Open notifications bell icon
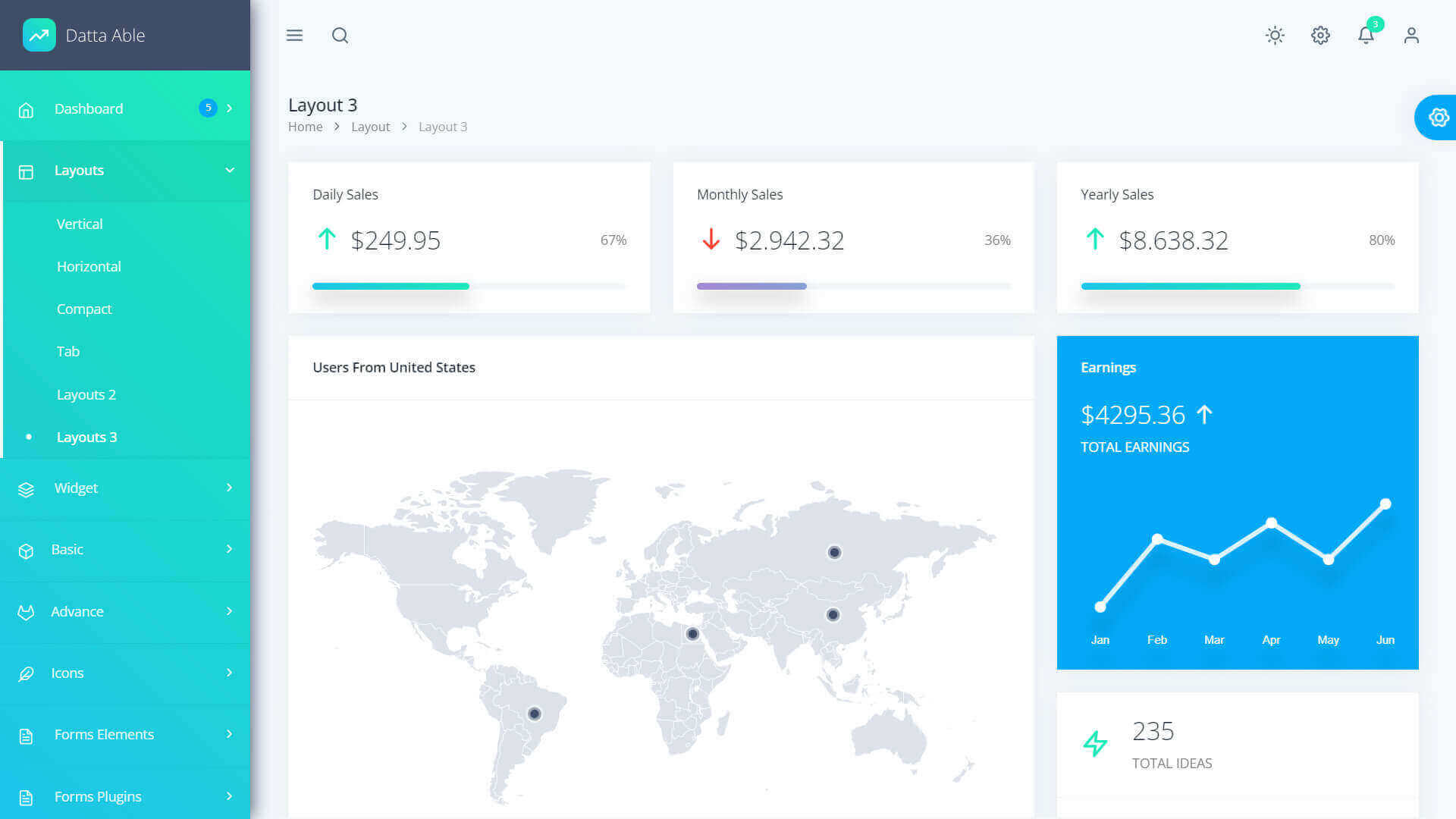1456x819 pixels. (x=1366, y=36)
